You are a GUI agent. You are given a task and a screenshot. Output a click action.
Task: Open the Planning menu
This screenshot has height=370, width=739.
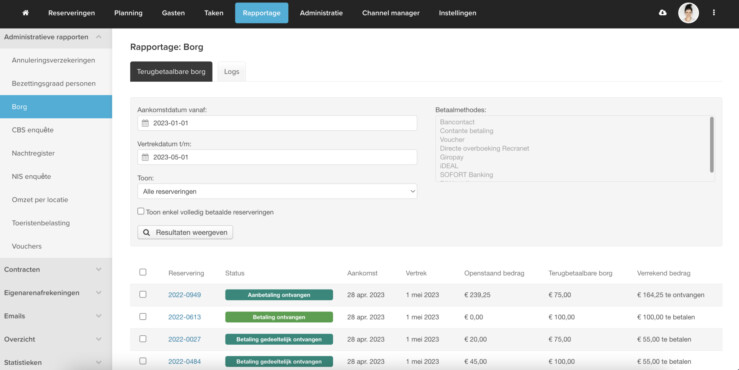tap(128, 13)
